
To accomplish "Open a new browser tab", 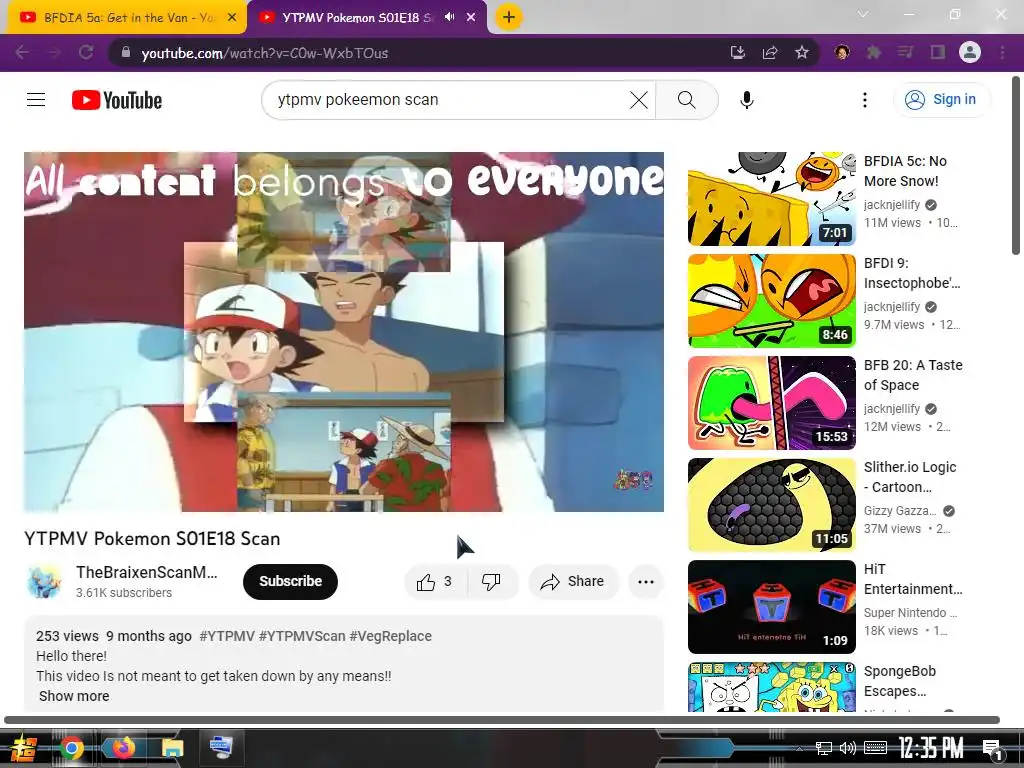I will point(509,17).
